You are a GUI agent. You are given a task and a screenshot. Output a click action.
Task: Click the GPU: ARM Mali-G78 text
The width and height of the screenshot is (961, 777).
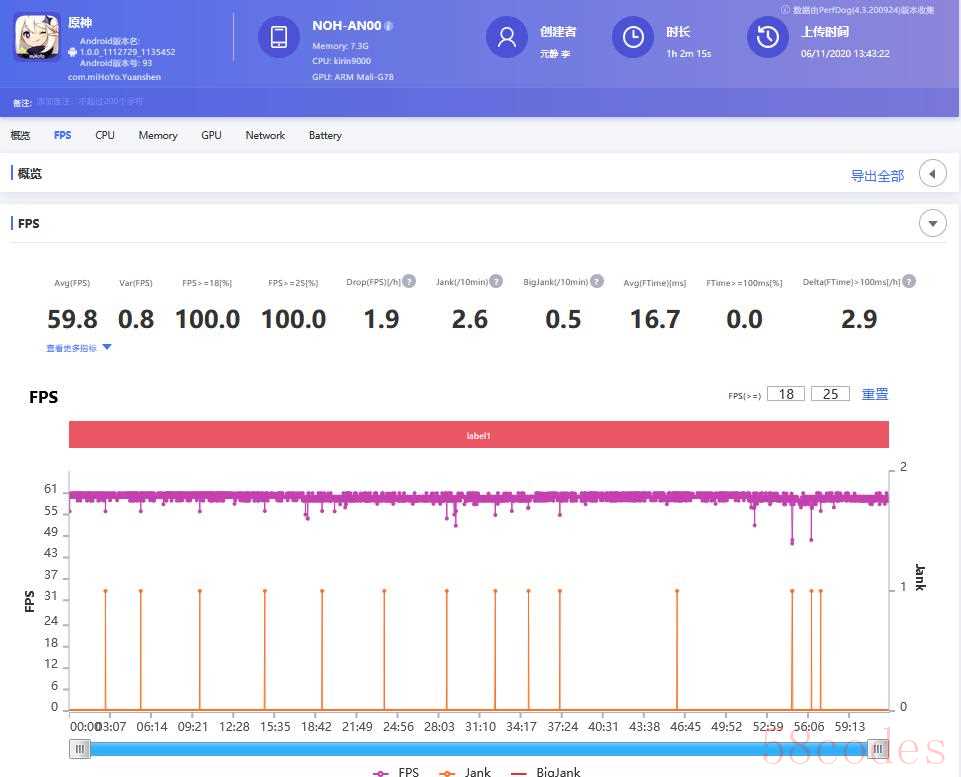click(353, 77)
